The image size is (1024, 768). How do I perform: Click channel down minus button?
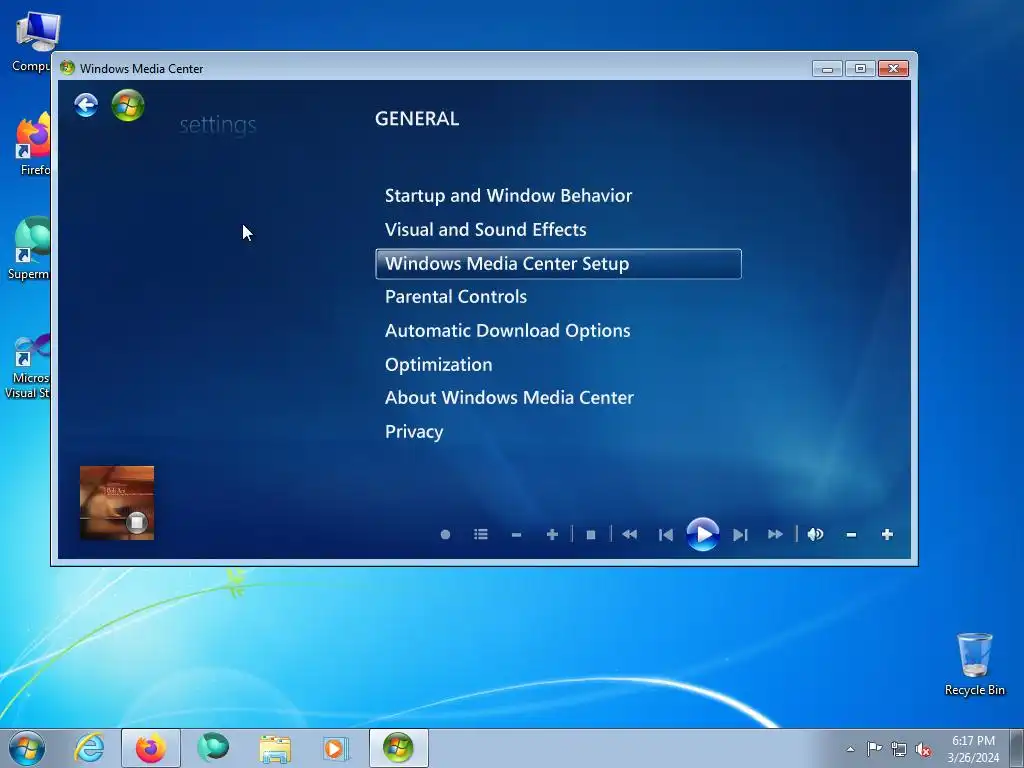(x=517, y=535)
